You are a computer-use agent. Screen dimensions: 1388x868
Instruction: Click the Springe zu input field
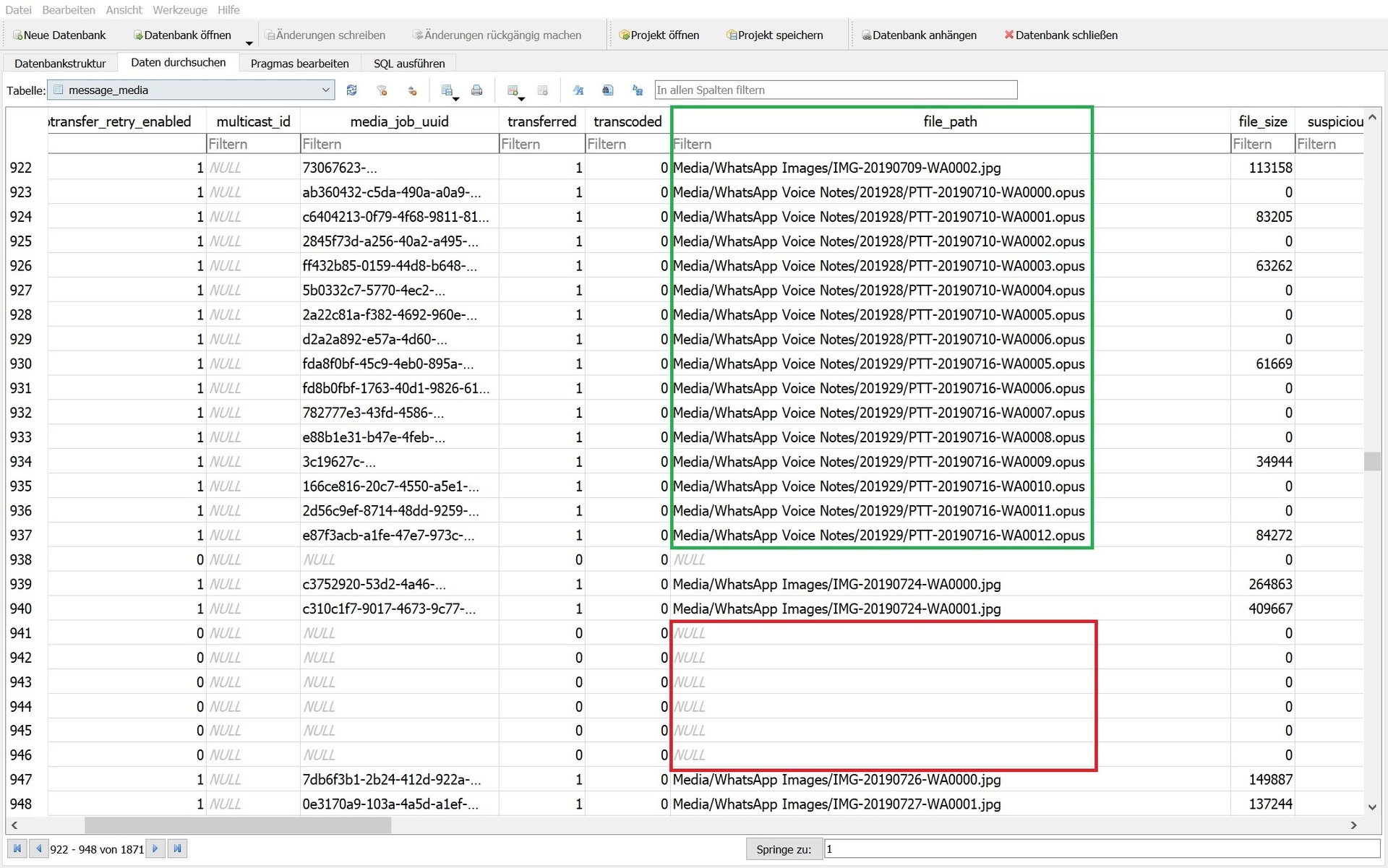1101,849
